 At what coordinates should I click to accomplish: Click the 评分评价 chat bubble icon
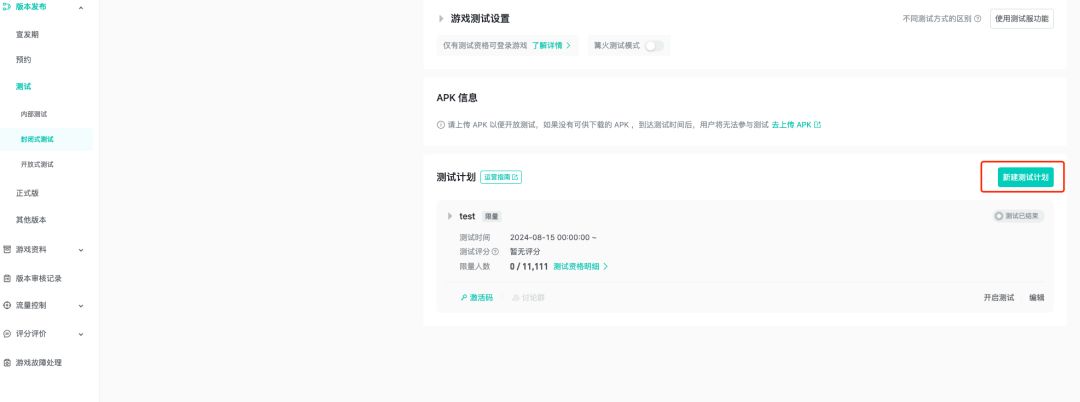click(7, 333)
